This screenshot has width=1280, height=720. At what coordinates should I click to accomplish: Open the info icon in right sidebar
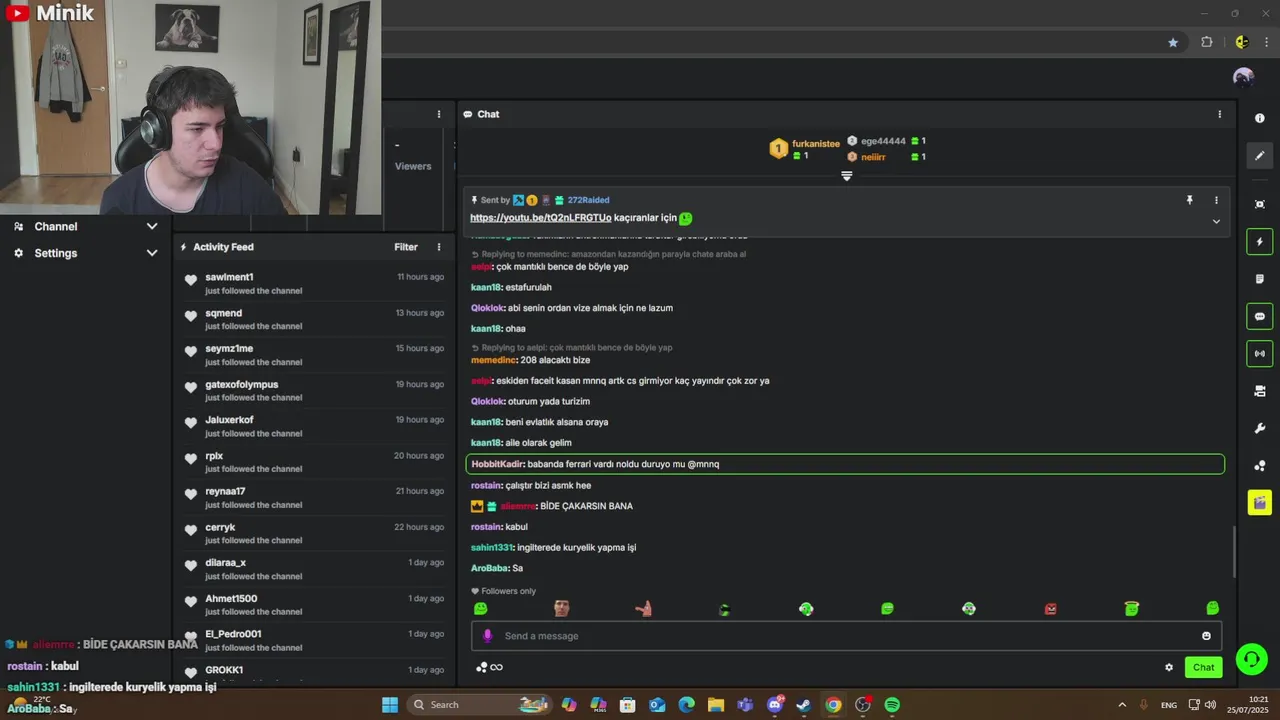[x=1259, y=118]
